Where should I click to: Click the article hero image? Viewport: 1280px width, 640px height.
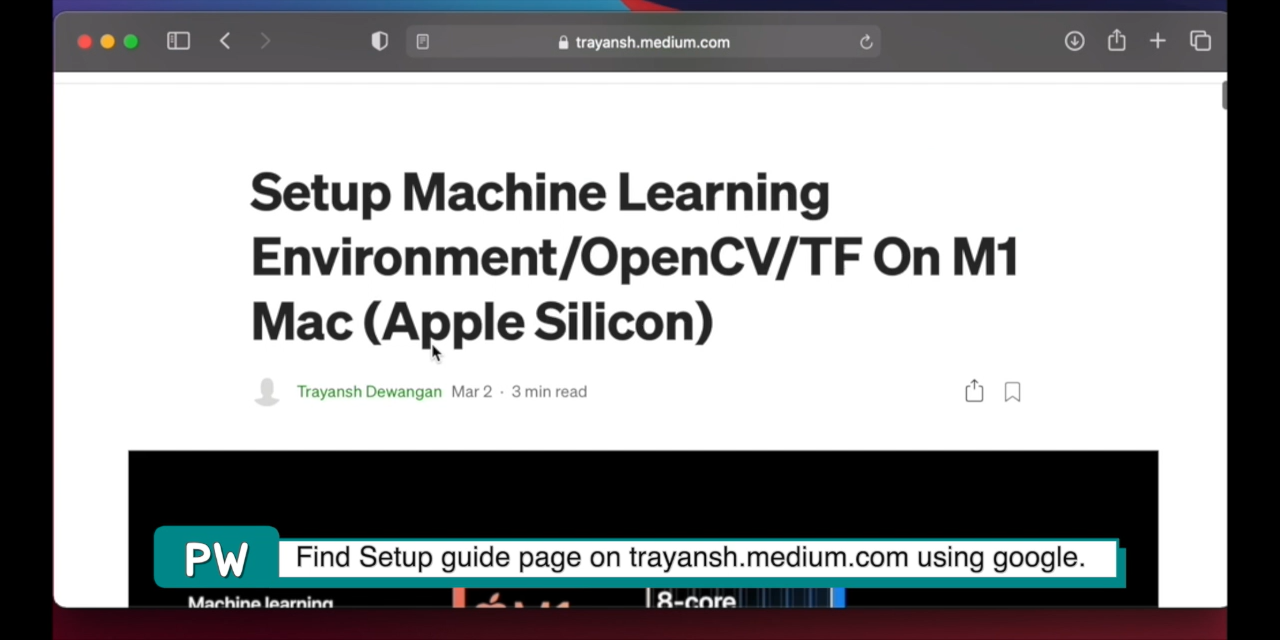point(643,528)
